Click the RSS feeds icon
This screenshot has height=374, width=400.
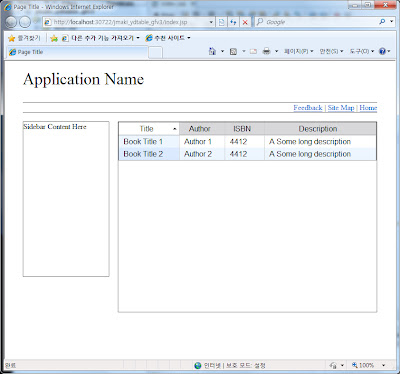click(233, 51)
